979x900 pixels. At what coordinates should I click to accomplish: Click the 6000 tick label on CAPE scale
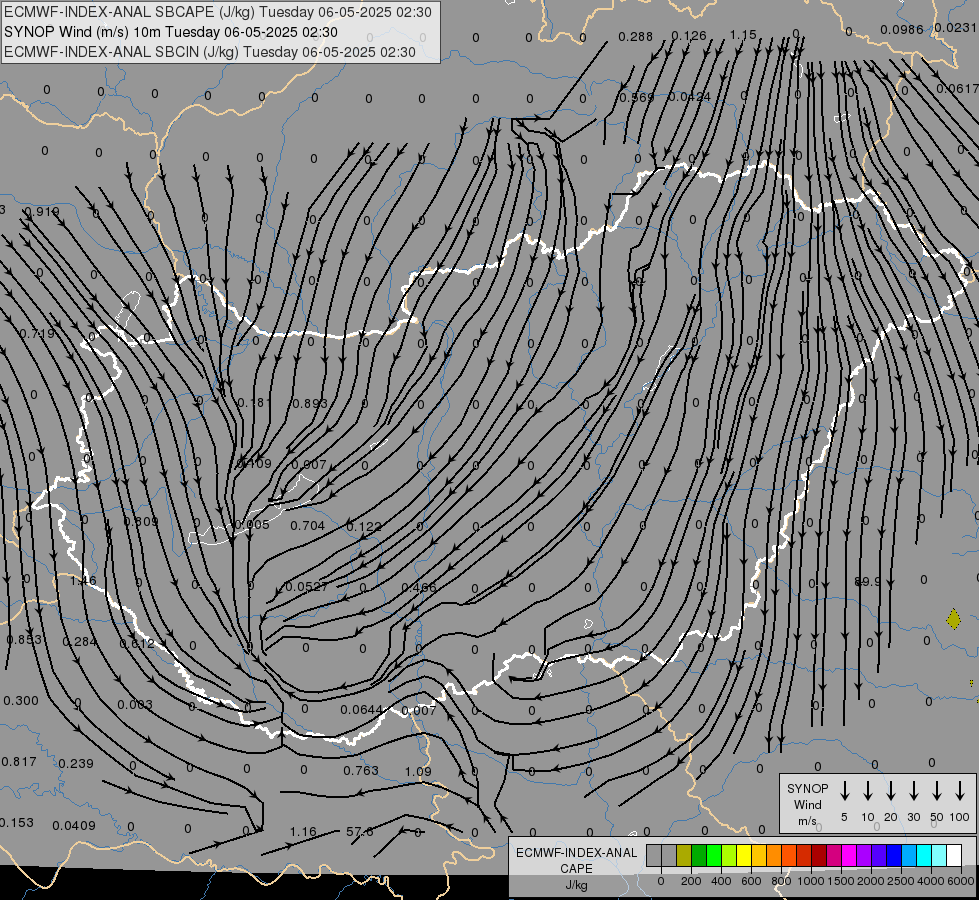coord(961,881)
